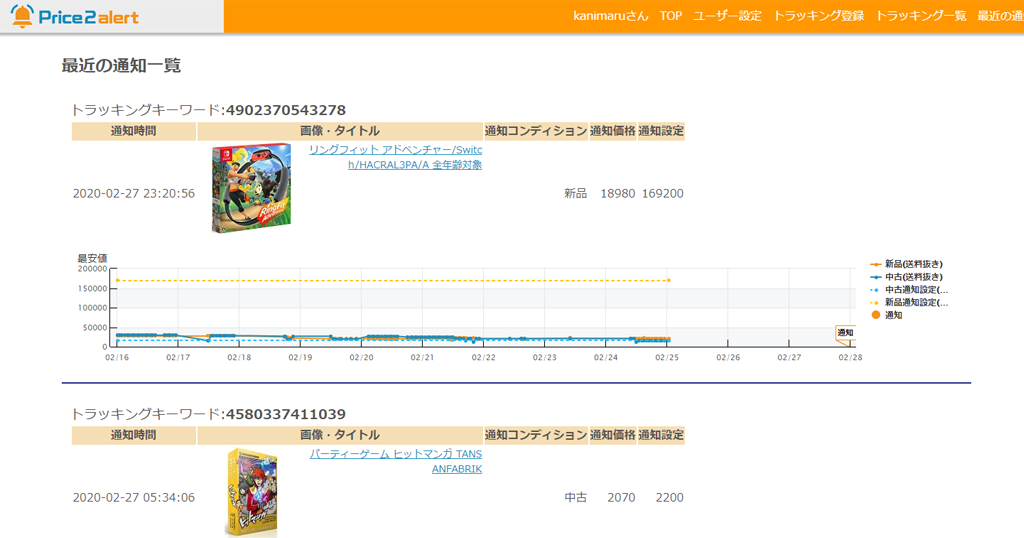The height and width of the screenshot is (538, 1024).
Task: Click the 通知設定 header in first table
Action: 661,131
